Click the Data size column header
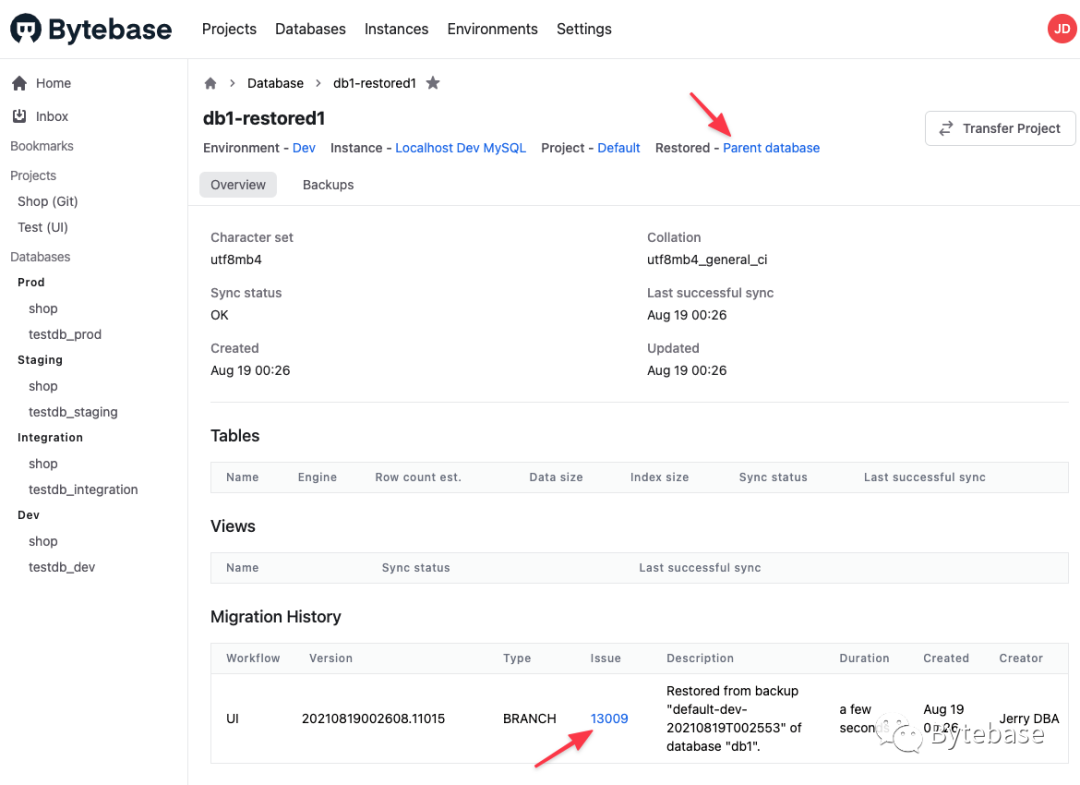This screenshot has height=785, width=1080. pyautogui.click(x=556, y=477)
